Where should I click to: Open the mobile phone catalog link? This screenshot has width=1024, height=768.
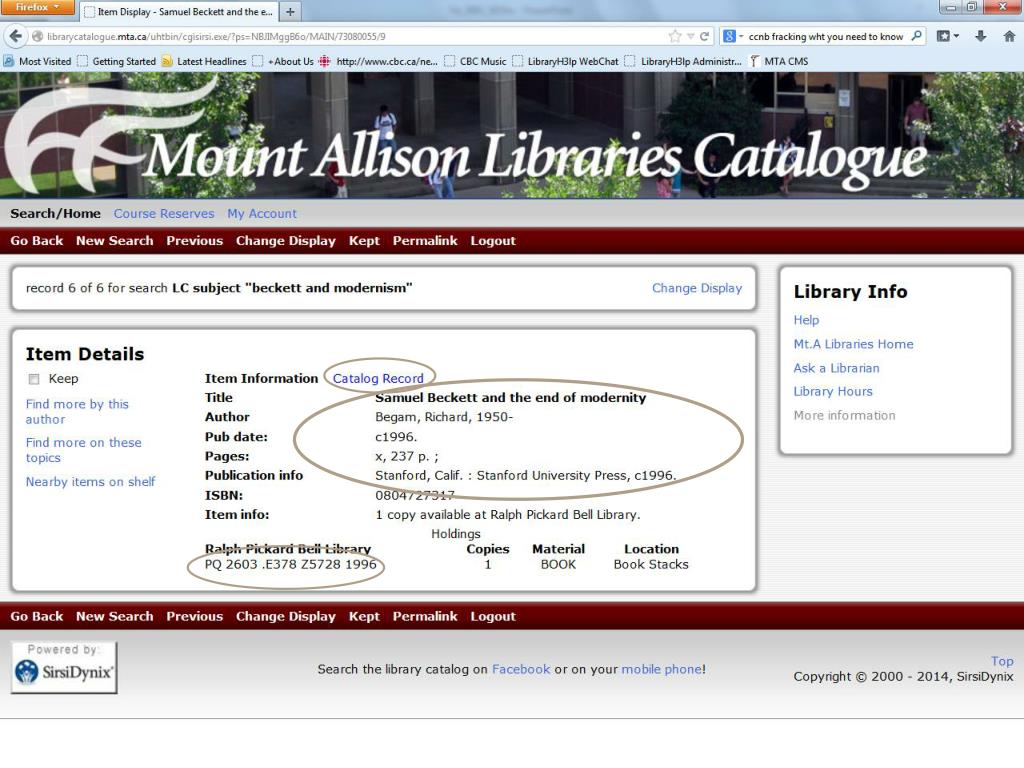[x=662, y=669]
